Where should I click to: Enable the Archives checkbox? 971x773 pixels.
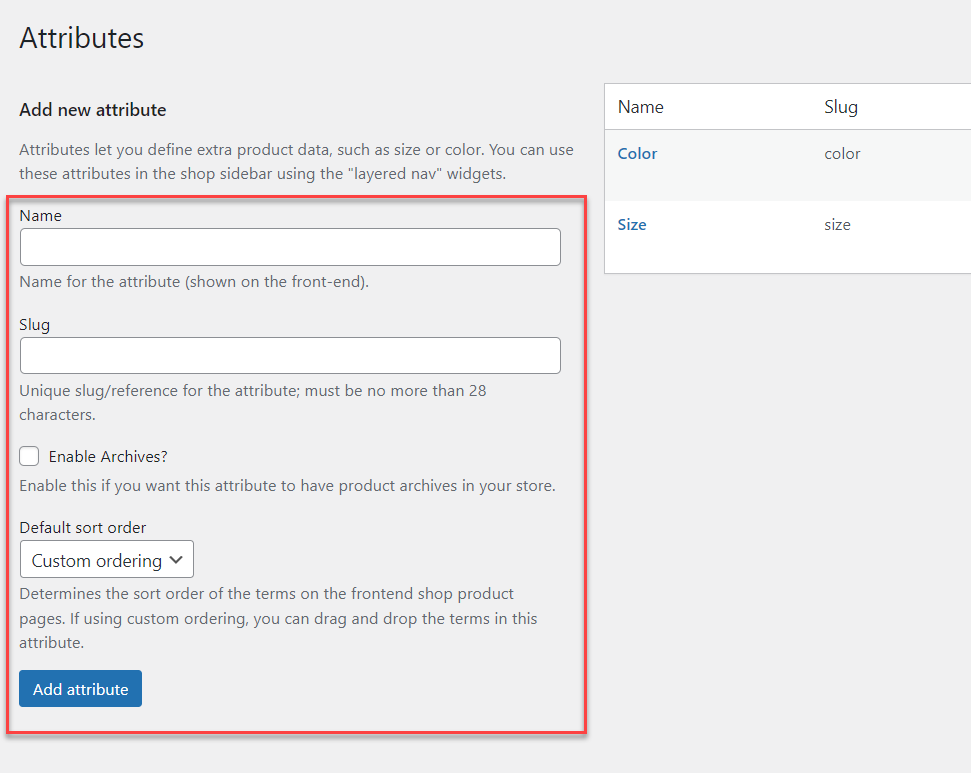[29, 456]
